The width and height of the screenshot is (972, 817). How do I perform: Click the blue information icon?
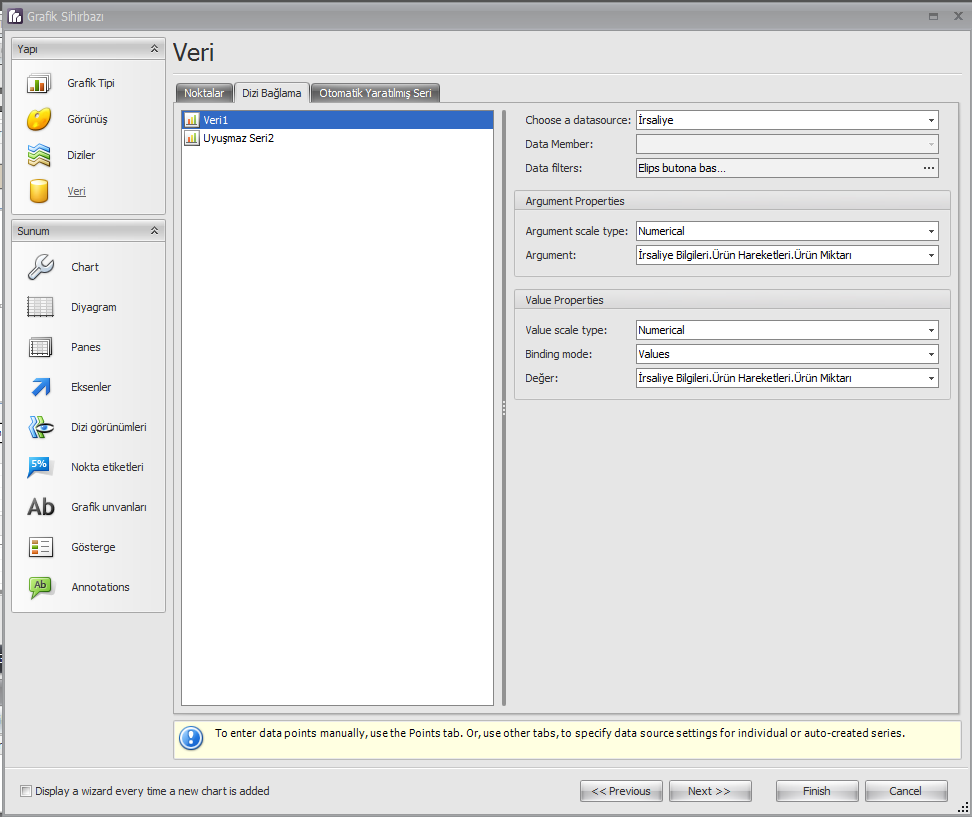(x=191, y=738)
